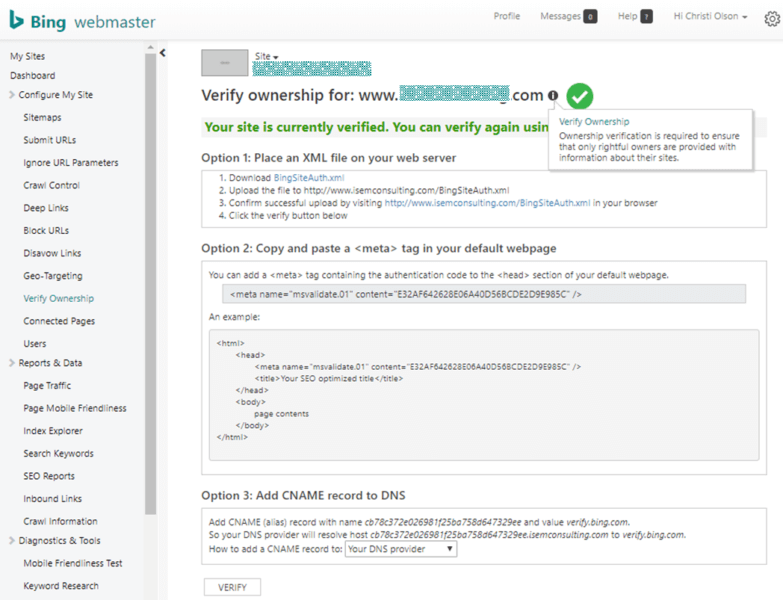Screen dimensions: 783x600
Task: Click the Option 3 CNAME record heading
Action: pos(303,495)
